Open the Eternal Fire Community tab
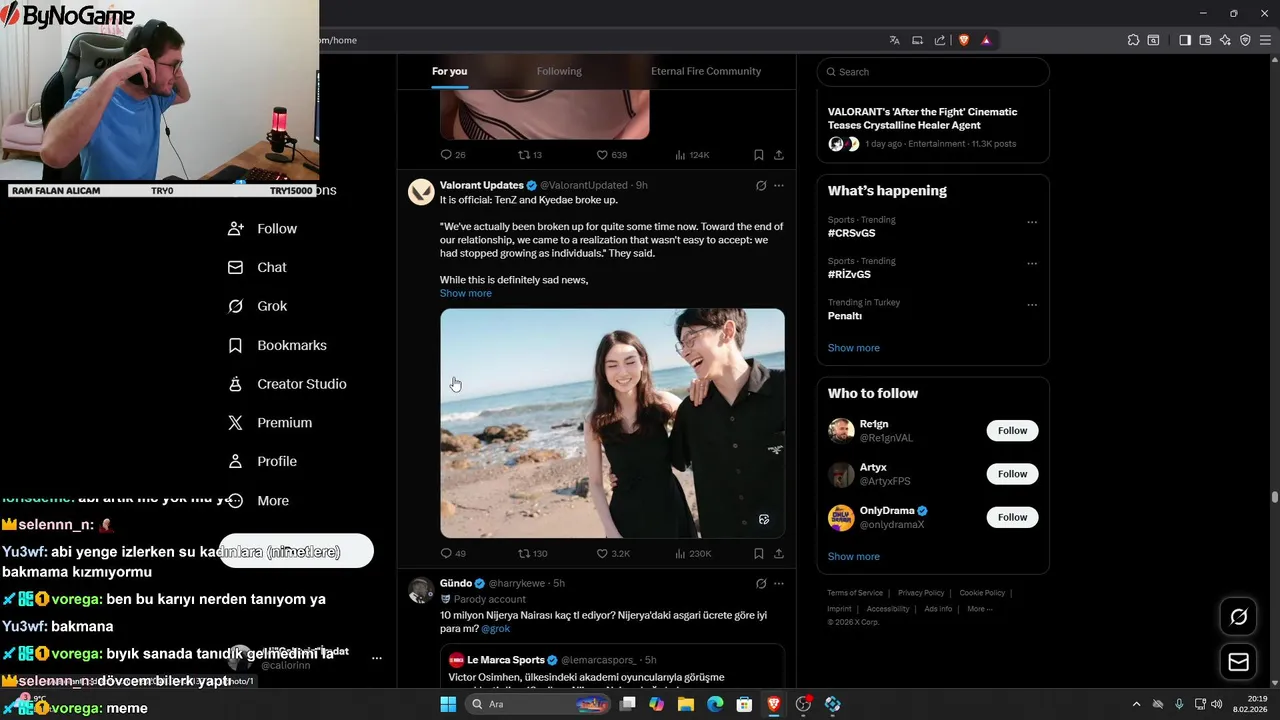Viewport: 1280px width, 720px height. coord(706,71)
